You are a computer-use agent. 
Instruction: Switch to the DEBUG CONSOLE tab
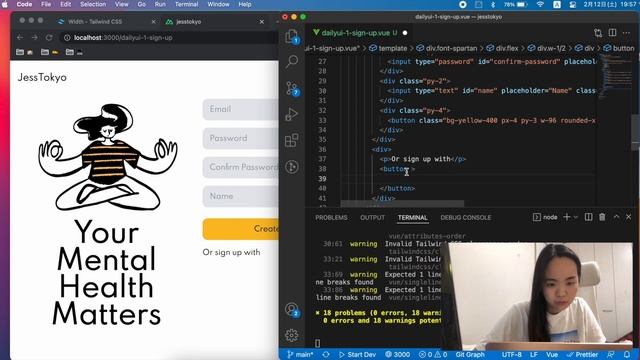point(466,218)
